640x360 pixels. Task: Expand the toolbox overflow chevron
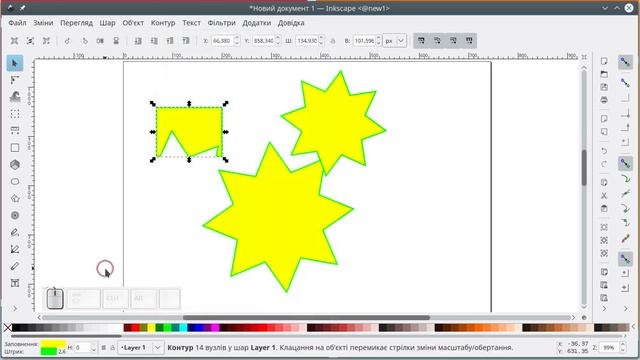pyautogui.click(x=15, y=309)
